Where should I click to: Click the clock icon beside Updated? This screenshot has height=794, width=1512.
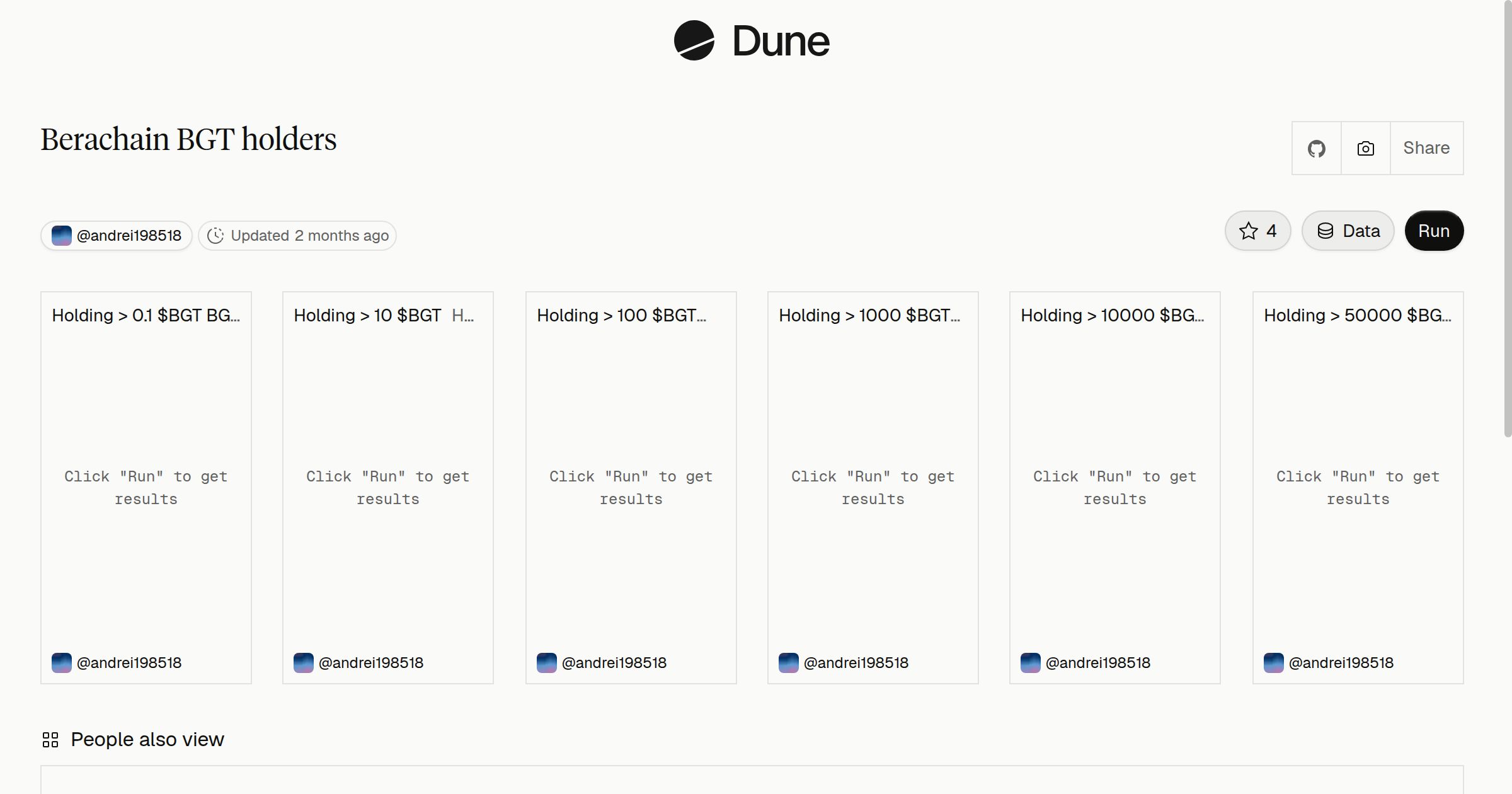pos(215,236)
